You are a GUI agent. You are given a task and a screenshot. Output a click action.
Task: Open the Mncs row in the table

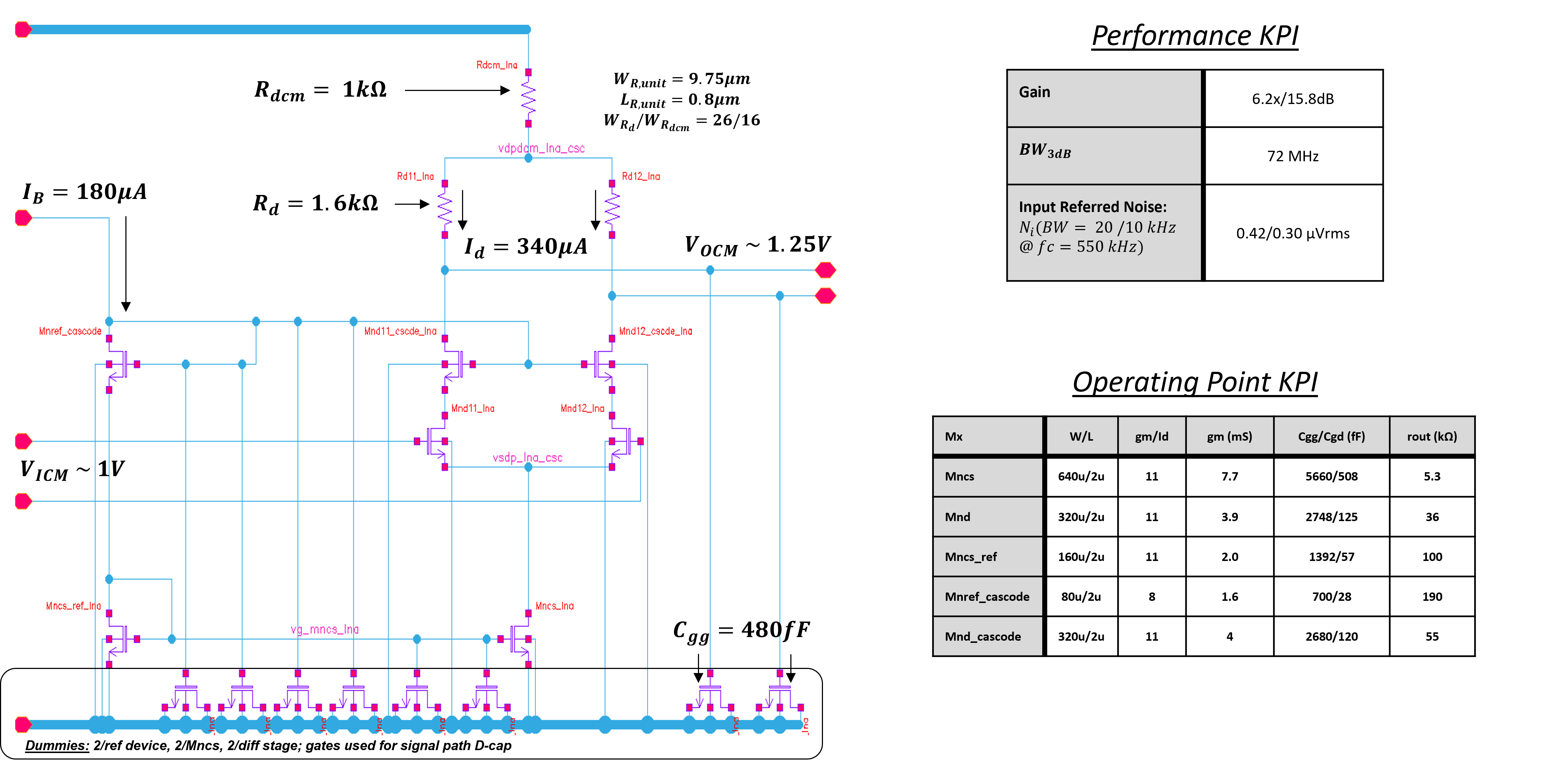pyautogui.click(x=987, y=477)
